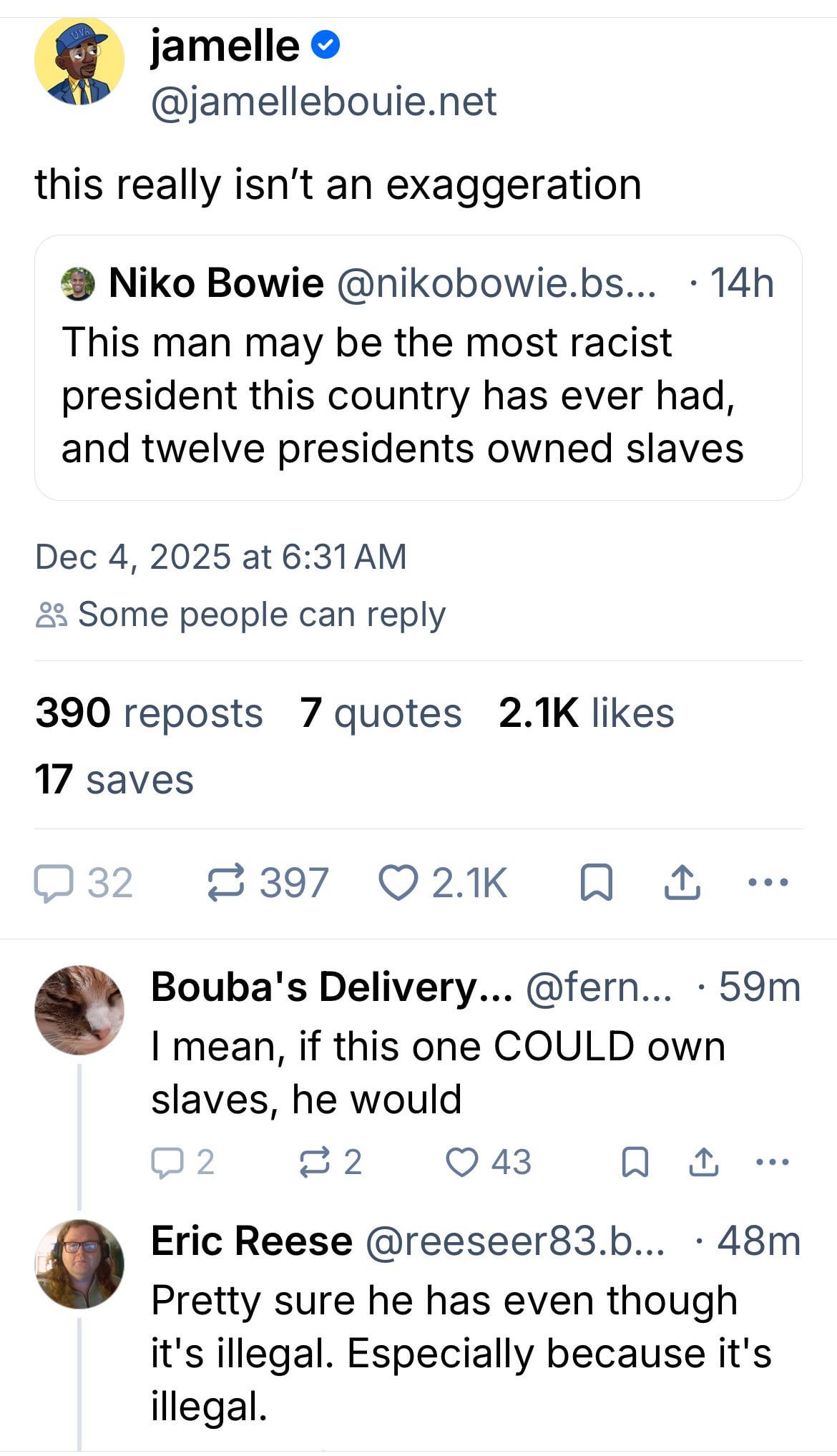Open jamelle's profile avatar
This screenshot has width=837, height=1456.
click(79, 62)
